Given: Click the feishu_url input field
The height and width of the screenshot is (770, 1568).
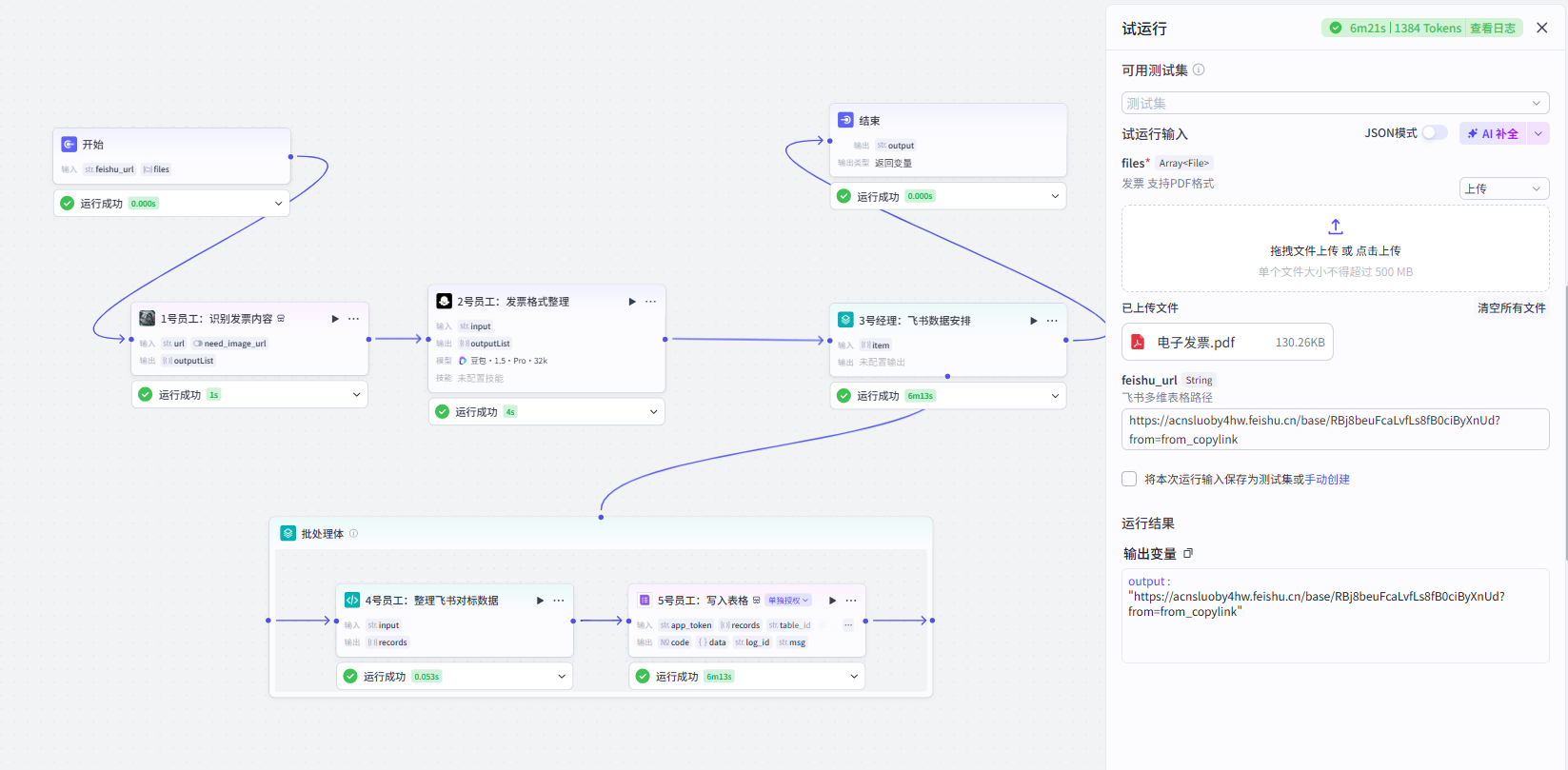Looking at the screenshot, I should pyautogui.click(x=1335, y=429).
